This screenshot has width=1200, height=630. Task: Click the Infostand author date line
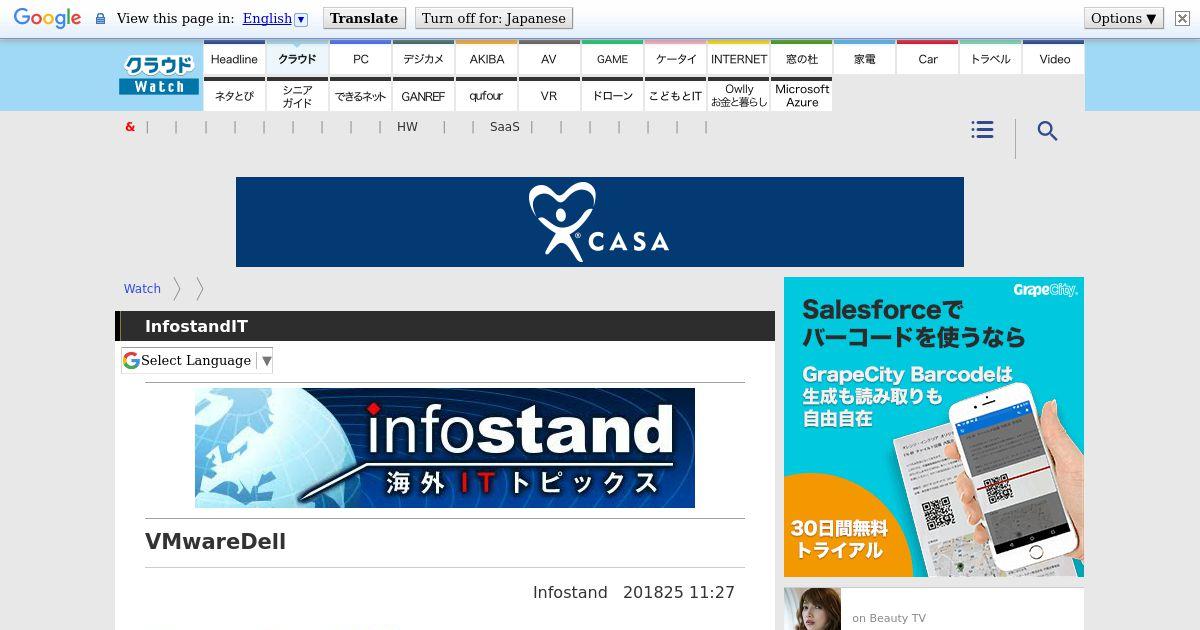point(634,592)
